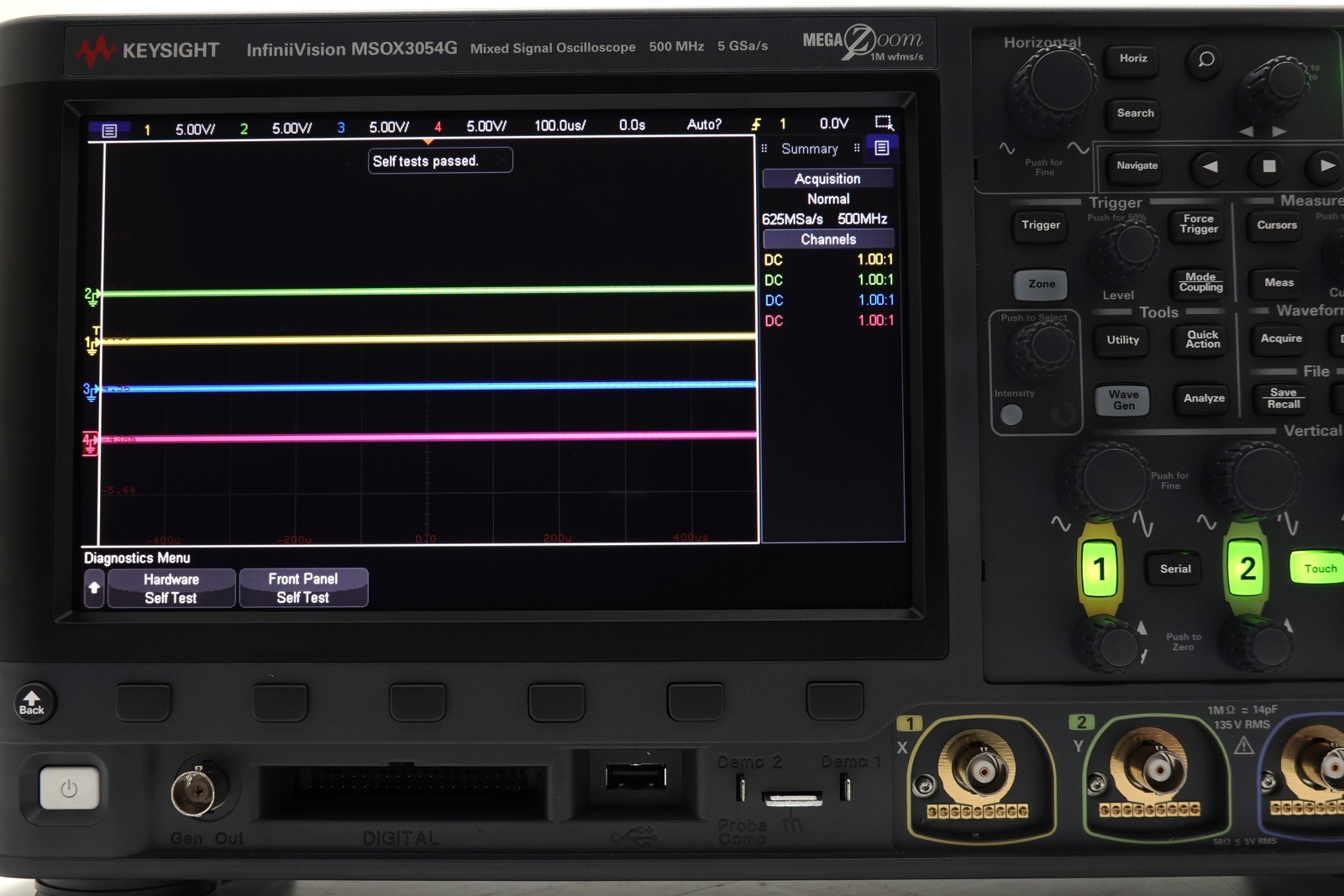Tap the zoom box icon on the status bar

(x=884, y=123)
